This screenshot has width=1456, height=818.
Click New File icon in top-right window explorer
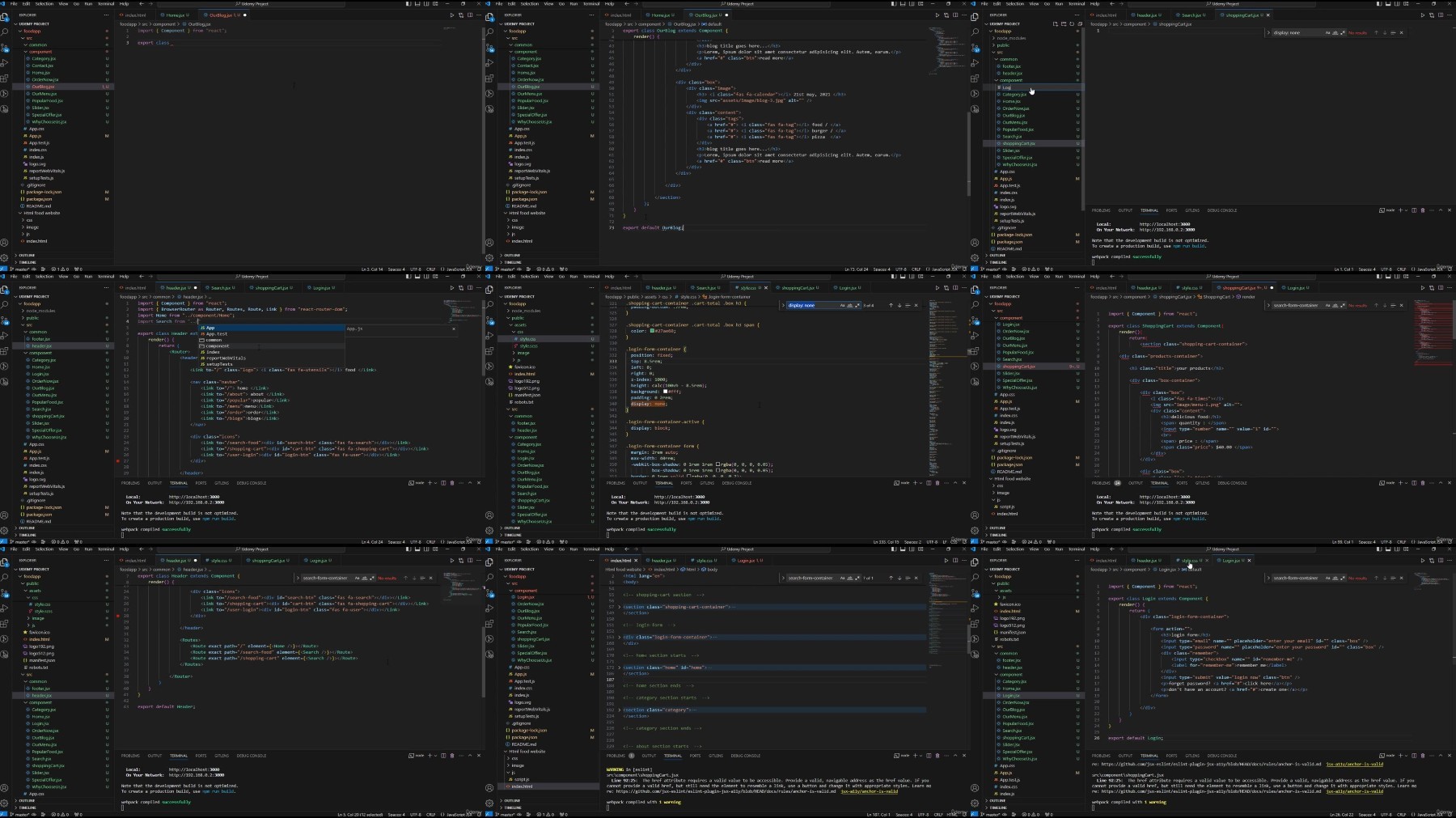[x=1056, y=24]
